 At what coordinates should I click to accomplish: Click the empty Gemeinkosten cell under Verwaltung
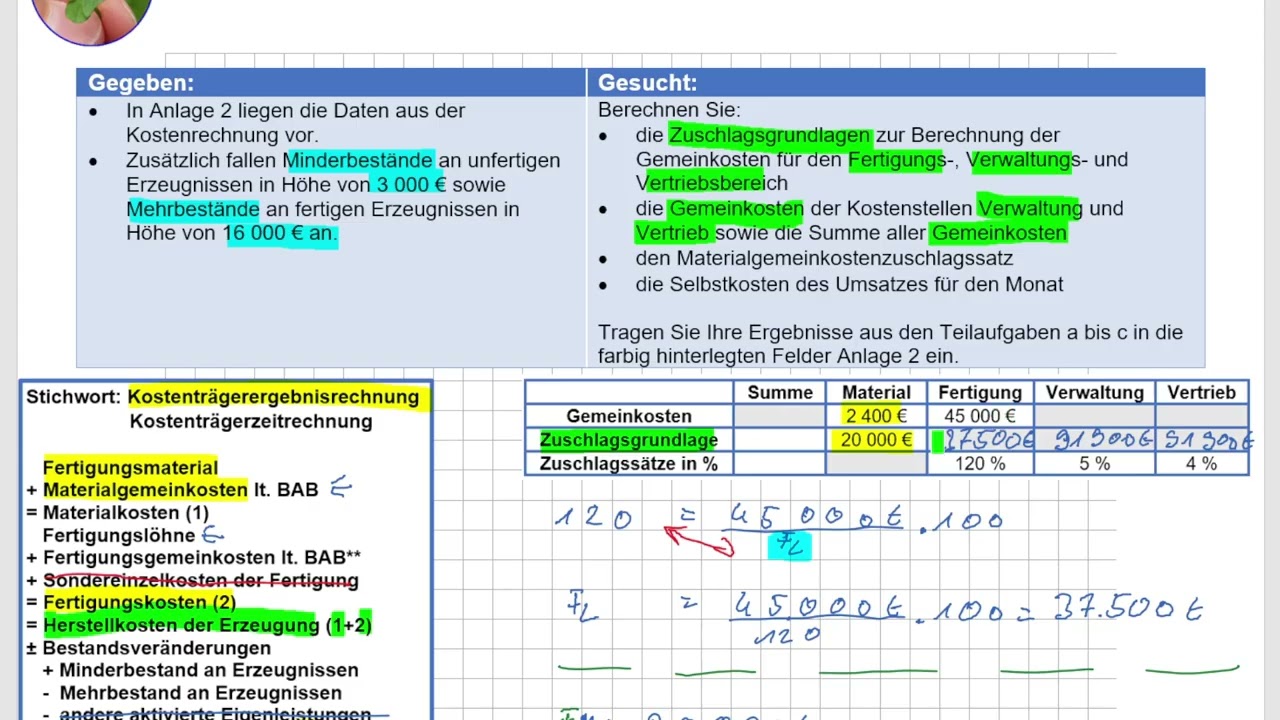[x=1094, y=416]
